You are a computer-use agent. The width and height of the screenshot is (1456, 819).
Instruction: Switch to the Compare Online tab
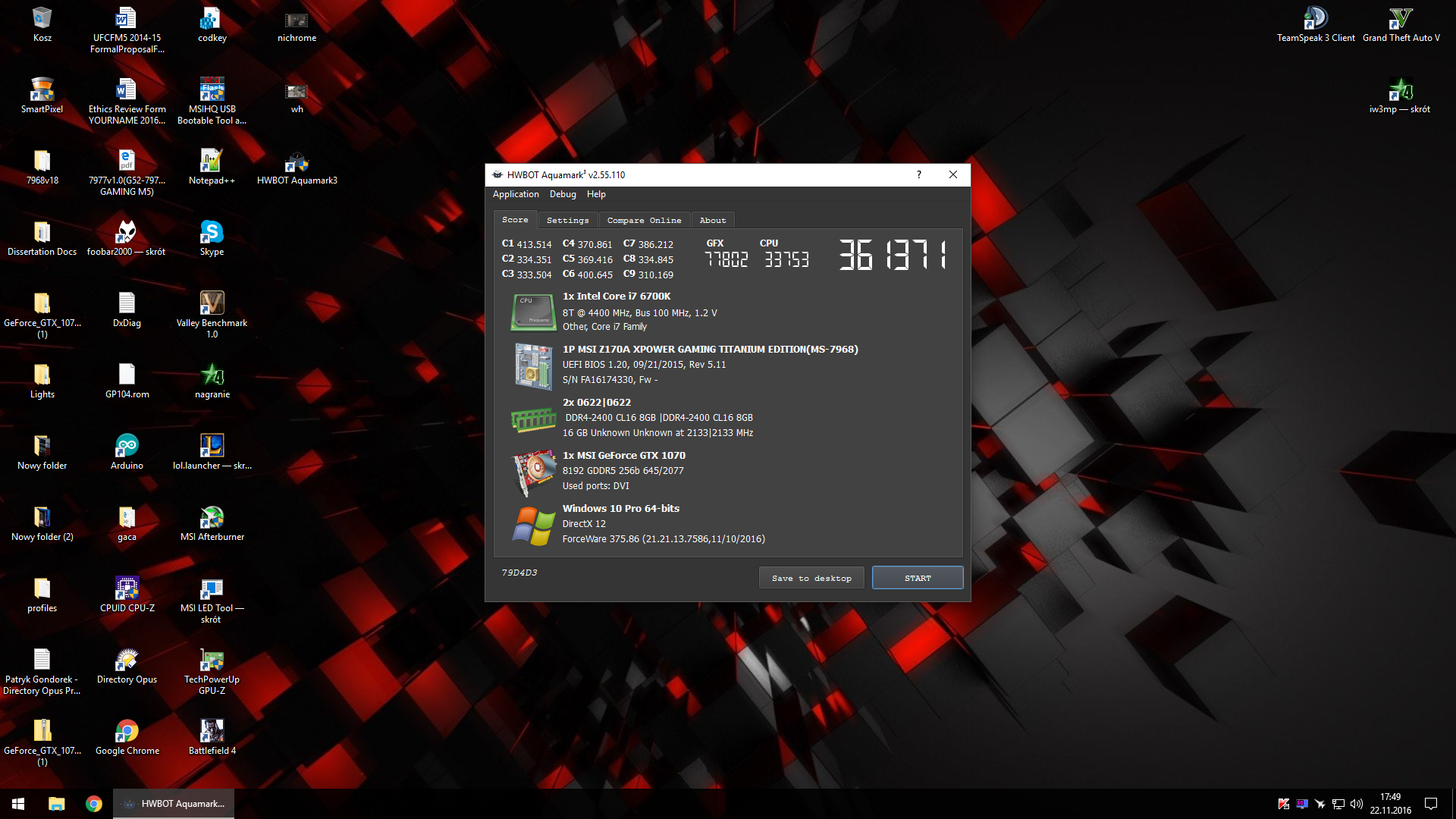point(644,220)
